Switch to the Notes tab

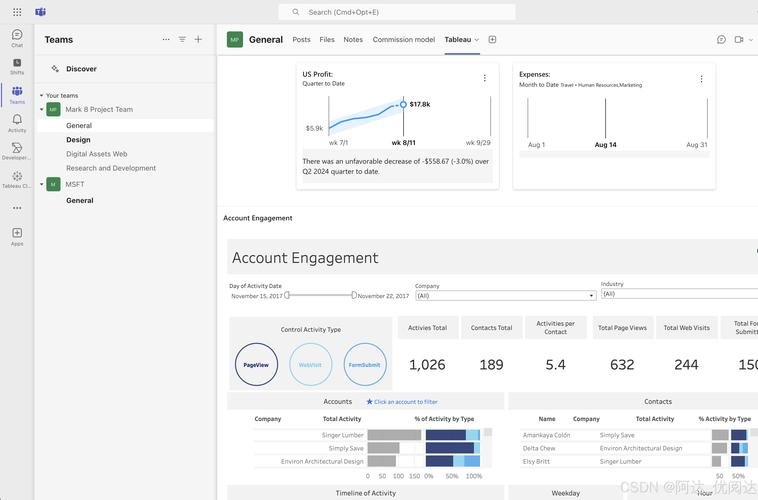pos(353,40)
